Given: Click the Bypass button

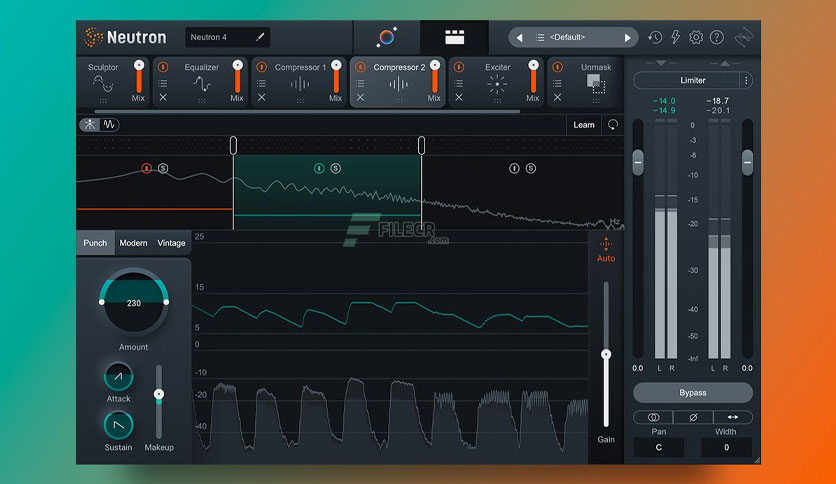Looking at the screenshot, I should coord(693,392).
